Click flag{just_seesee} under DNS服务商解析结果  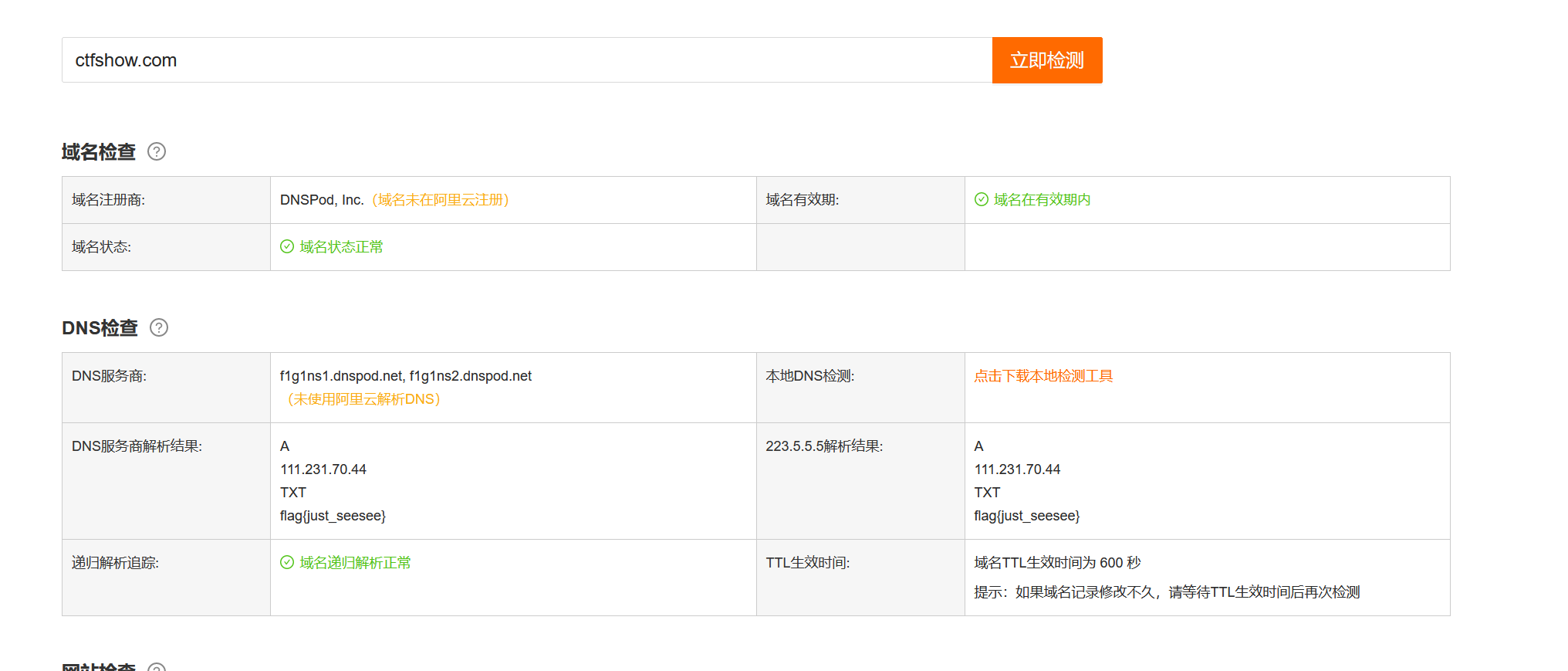pyautogui.click(x=333, y=516)
